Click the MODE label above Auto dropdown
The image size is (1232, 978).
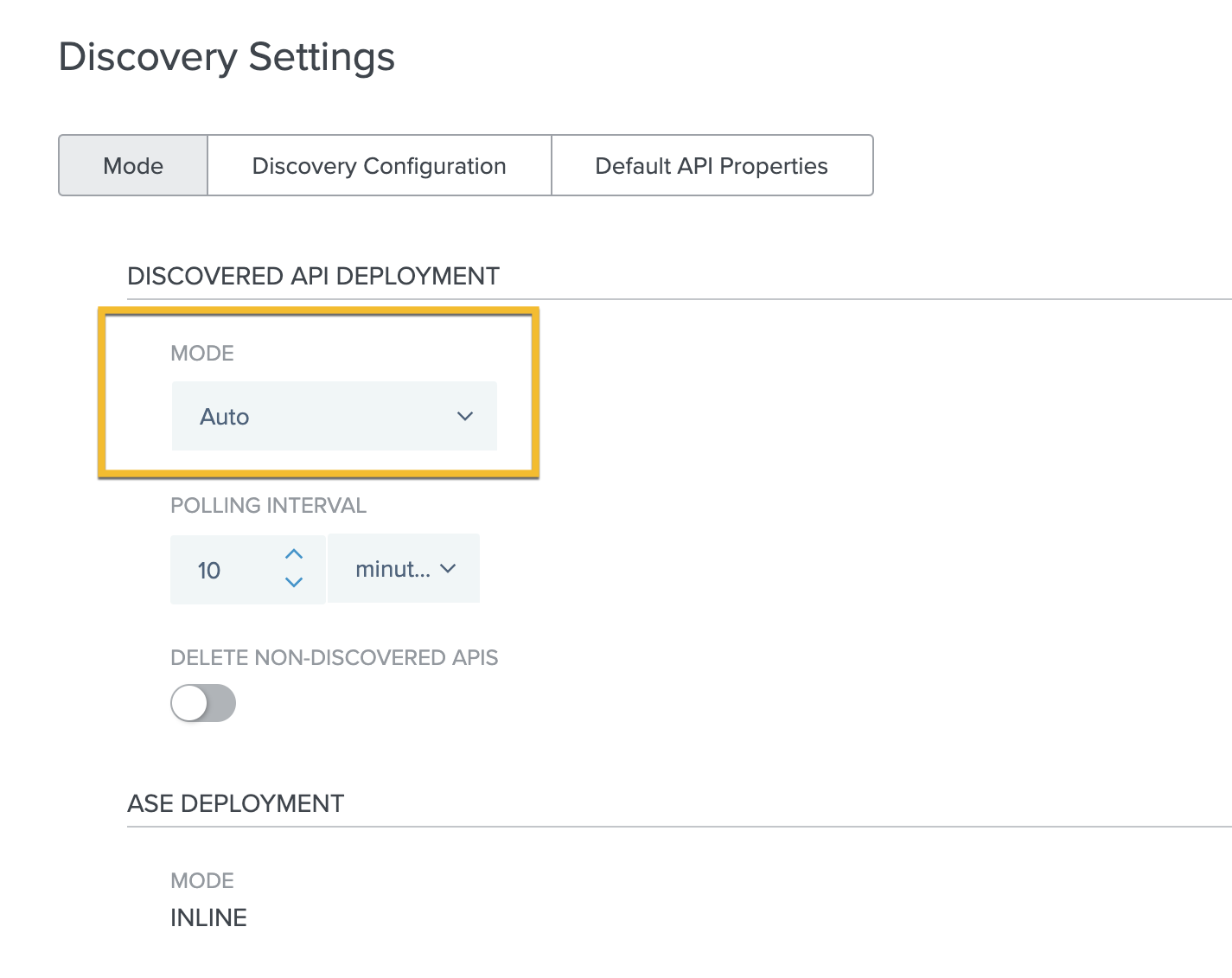point(202,353)
